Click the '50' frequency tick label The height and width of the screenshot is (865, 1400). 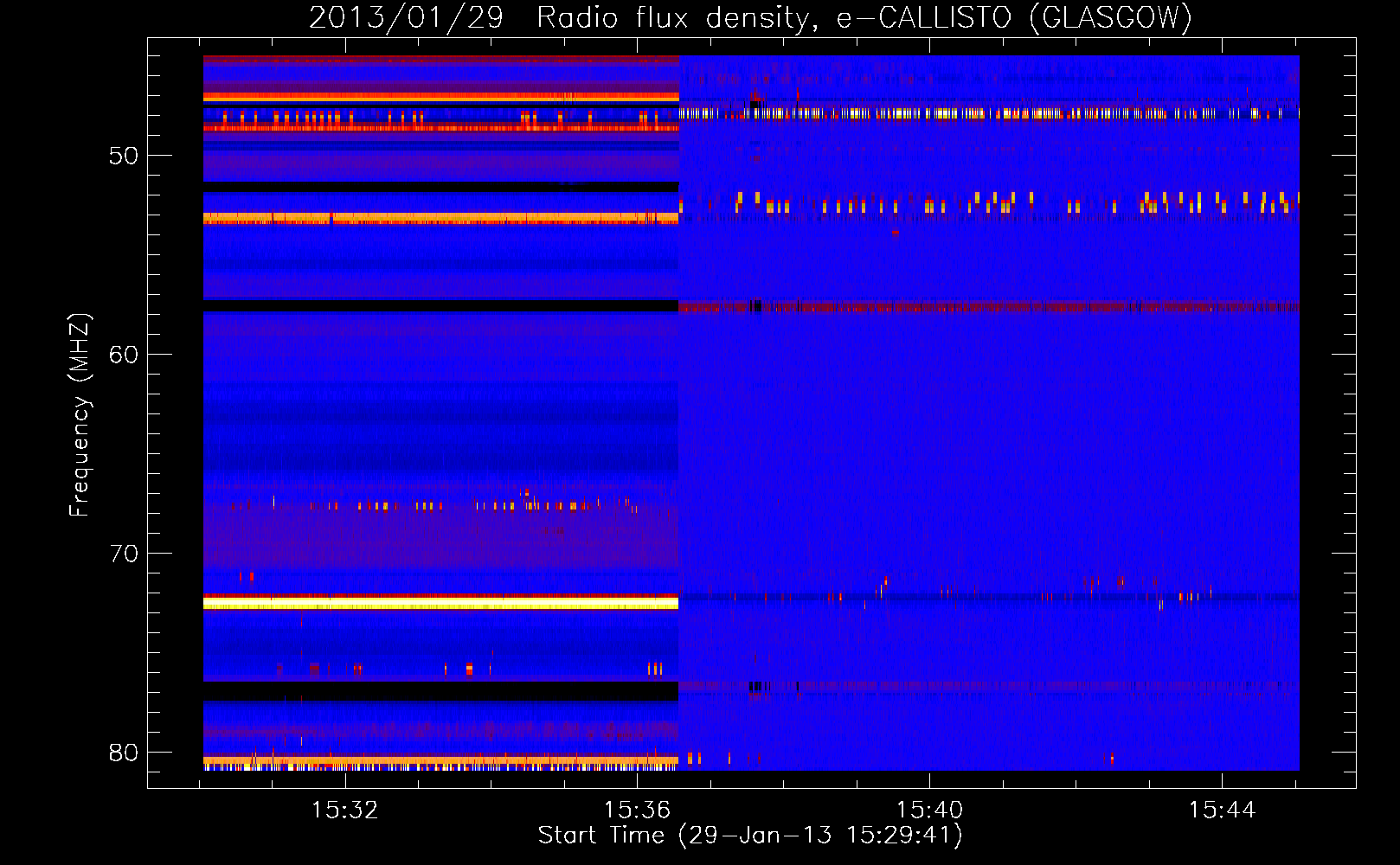[x=124, y=156]
